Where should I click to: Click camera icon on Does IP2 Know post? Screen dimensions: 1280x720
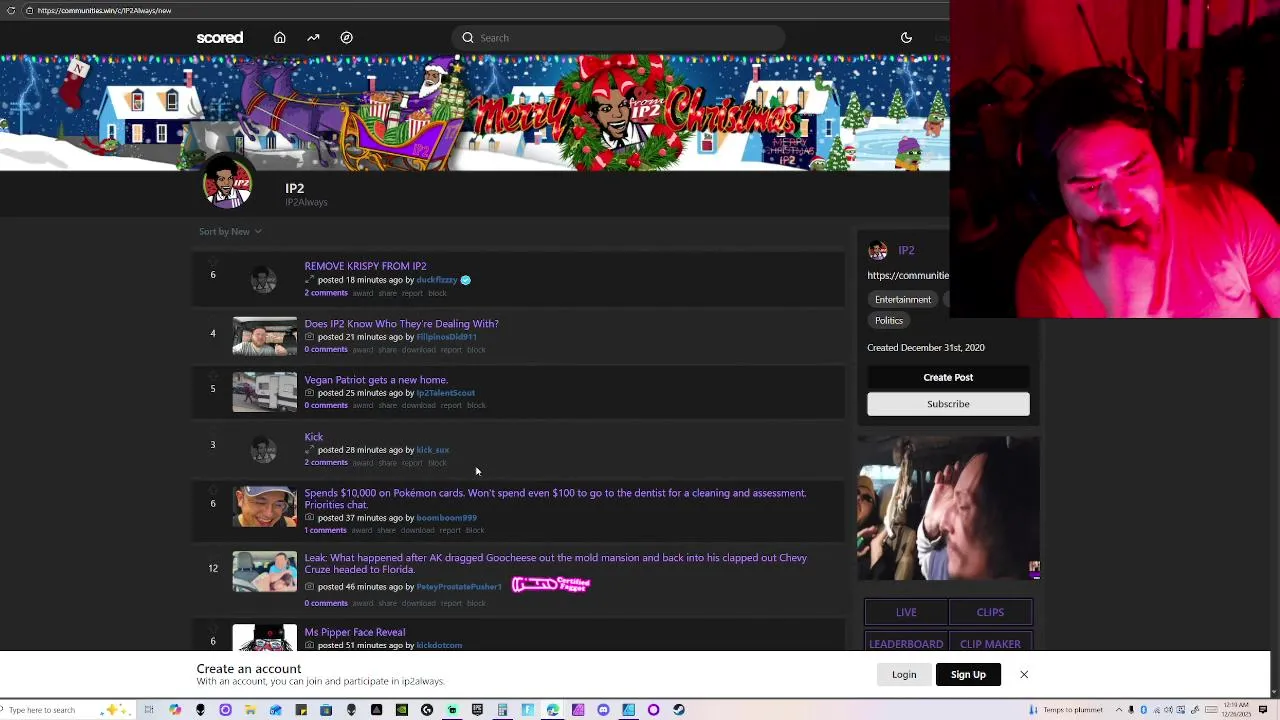point(309,337)
